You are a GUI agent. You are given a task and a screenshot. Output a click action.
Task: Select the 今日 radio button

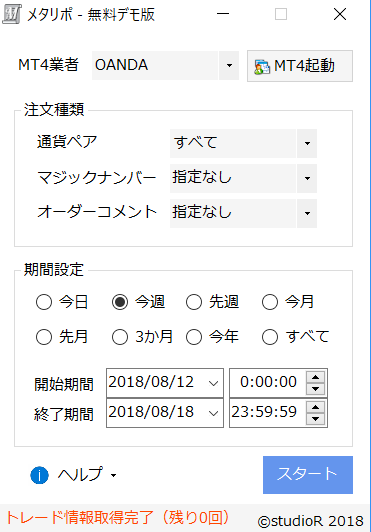44,302
